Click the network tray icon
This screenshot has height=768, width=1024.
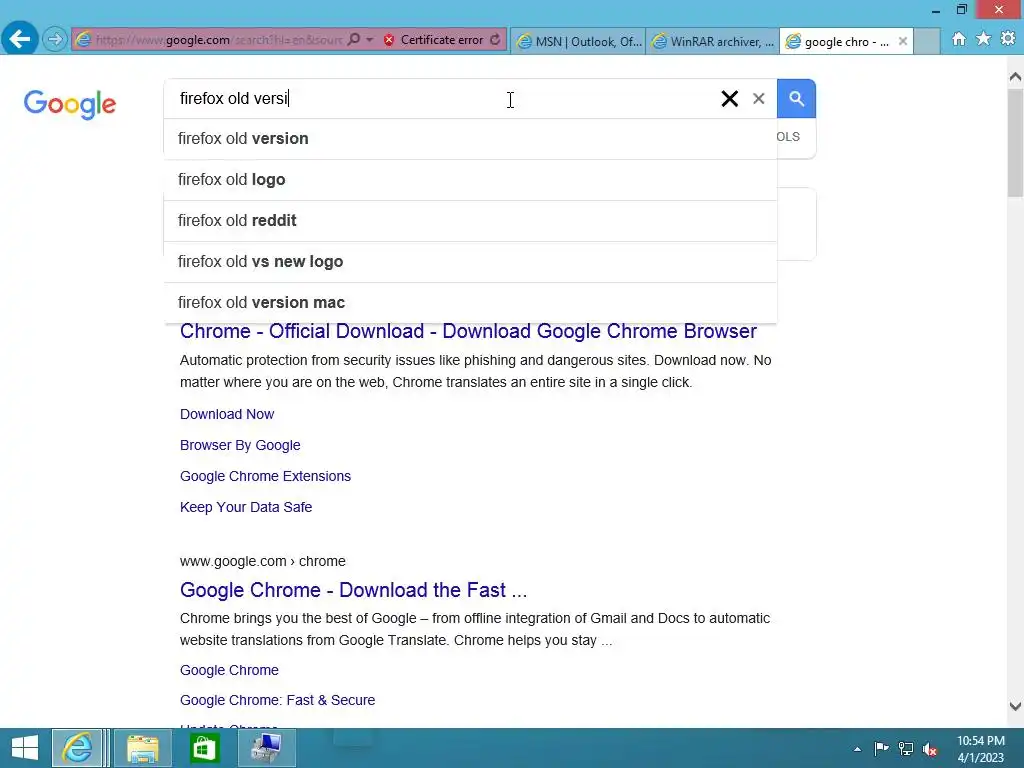point(906,748)
